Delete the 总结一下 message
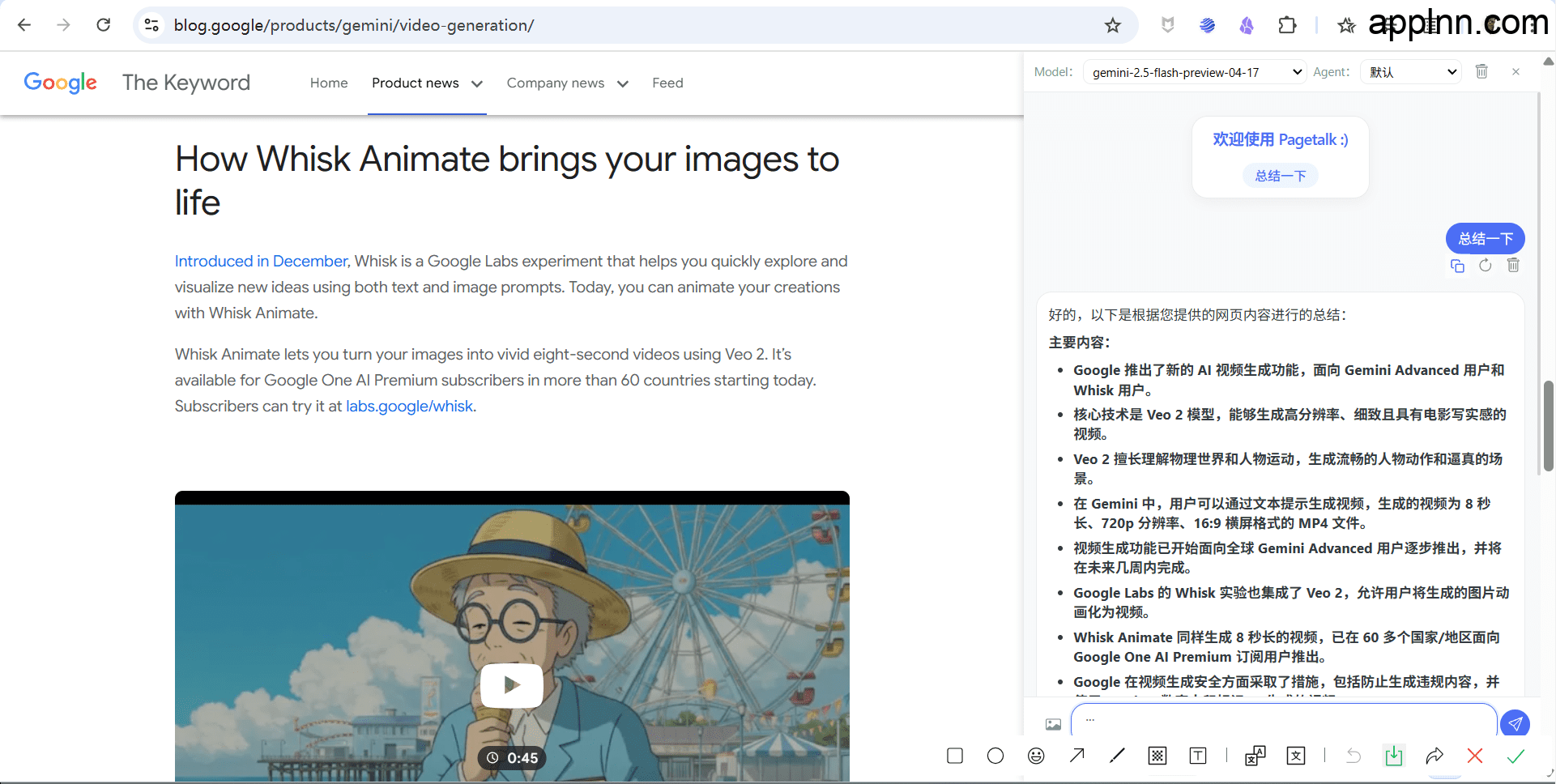 click(x=1513, y=265)
